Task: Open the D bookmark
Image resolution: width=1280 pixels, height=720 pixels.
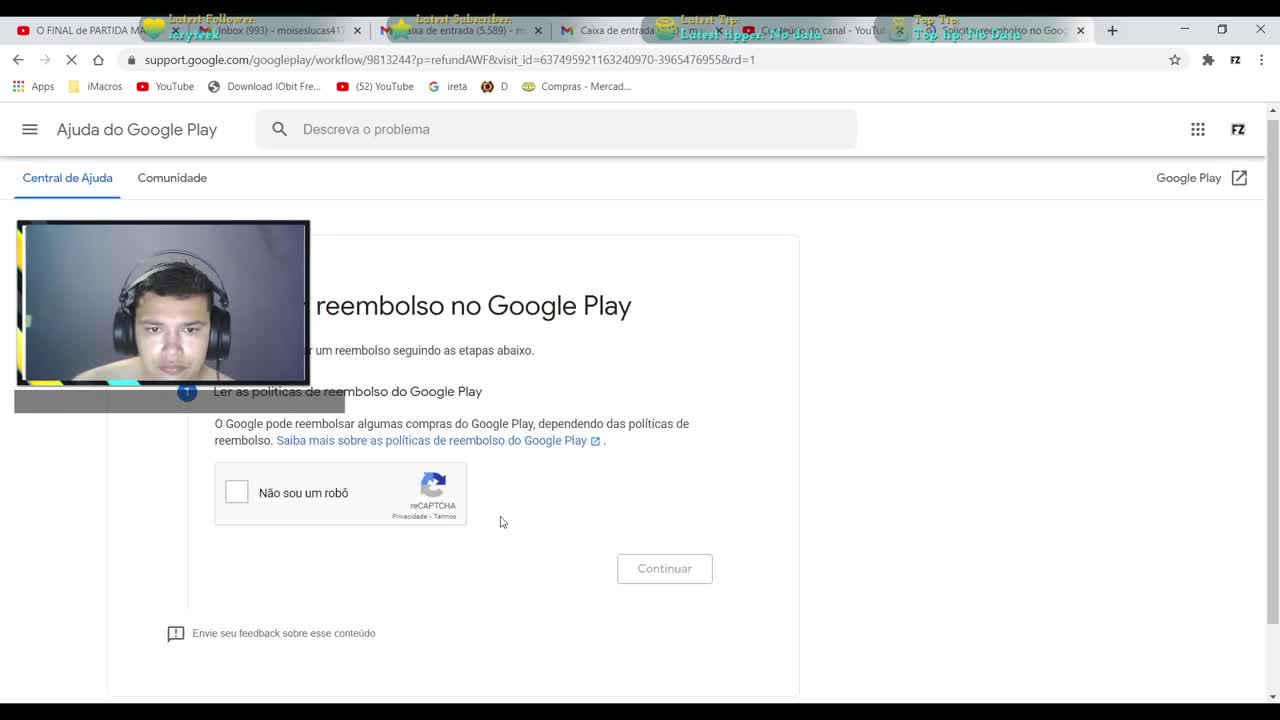Action: click(x=494, y=87)
